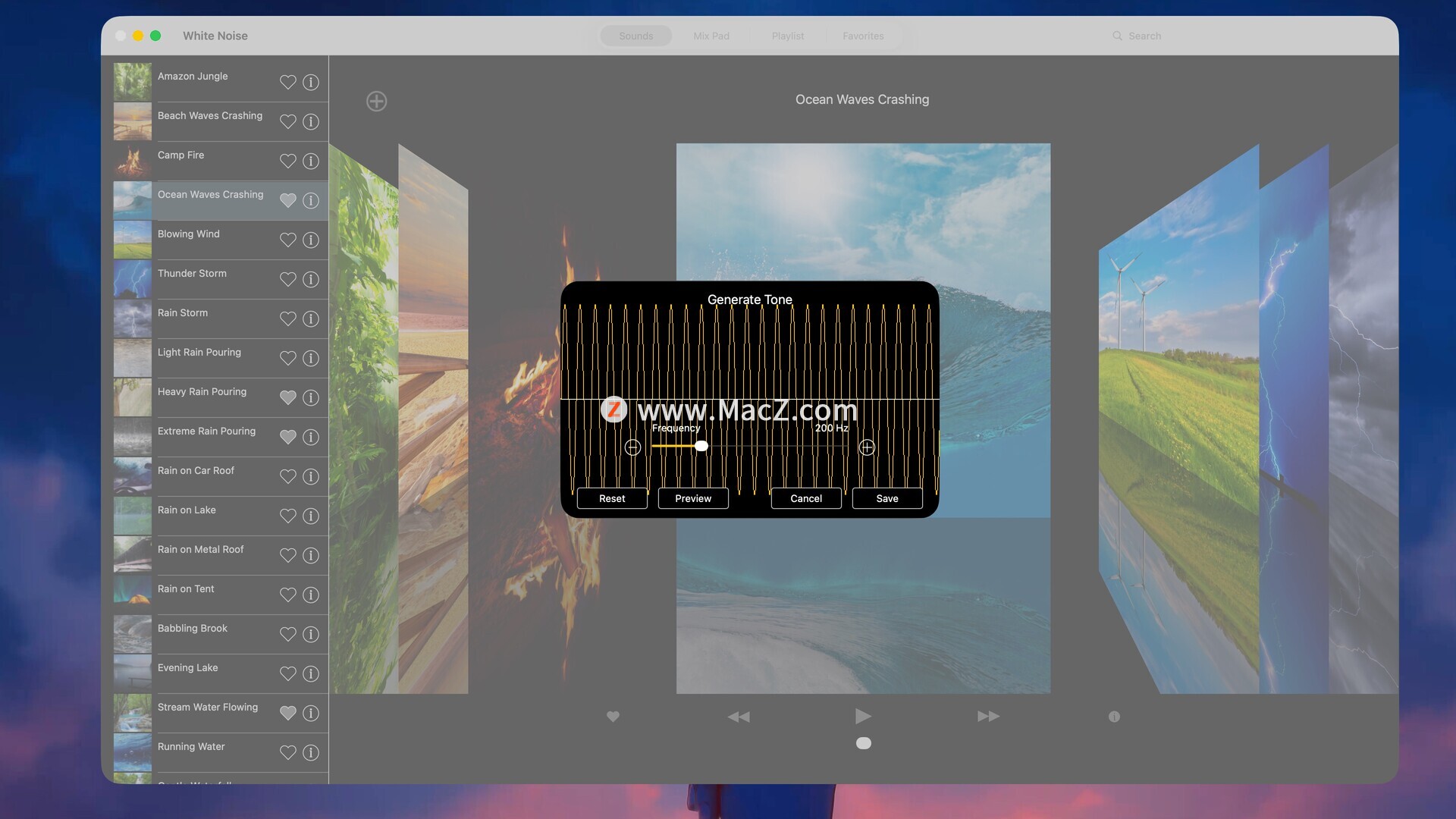1456x819 pixels.
Task: Favorite the Beach Waves Crashing sound
Action: click(287, 121)
